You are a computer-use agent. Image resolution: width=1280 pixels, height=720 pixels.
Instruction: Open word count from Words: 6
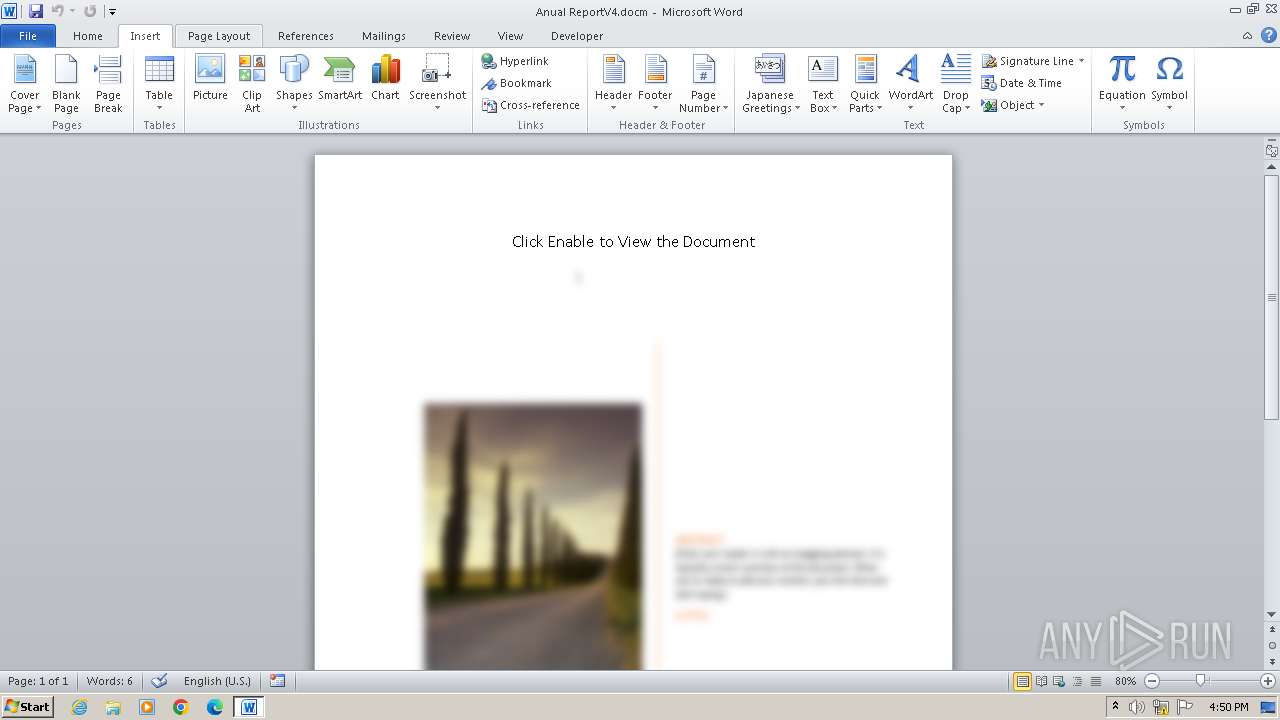click(x=110, y=681)
